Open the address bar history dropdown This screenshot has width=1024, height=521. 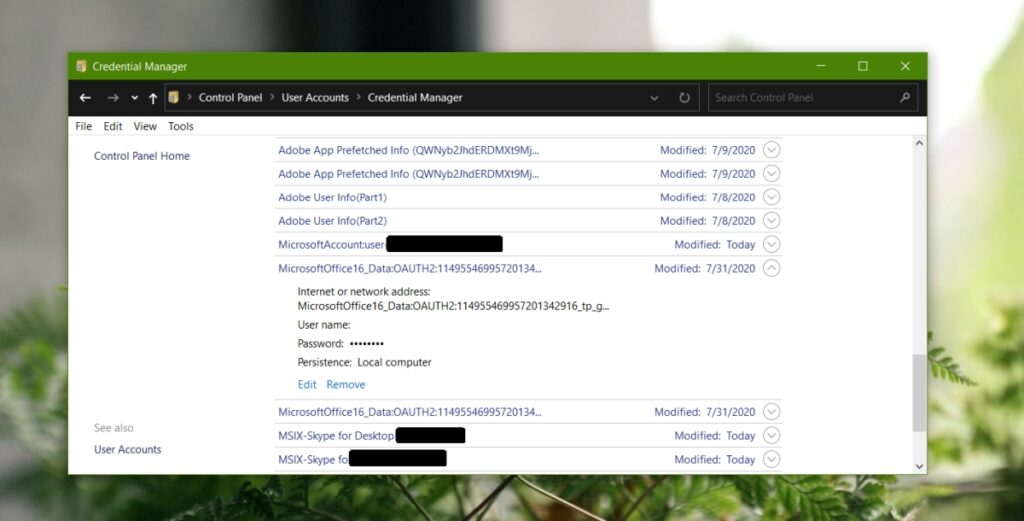click(654, 98)
